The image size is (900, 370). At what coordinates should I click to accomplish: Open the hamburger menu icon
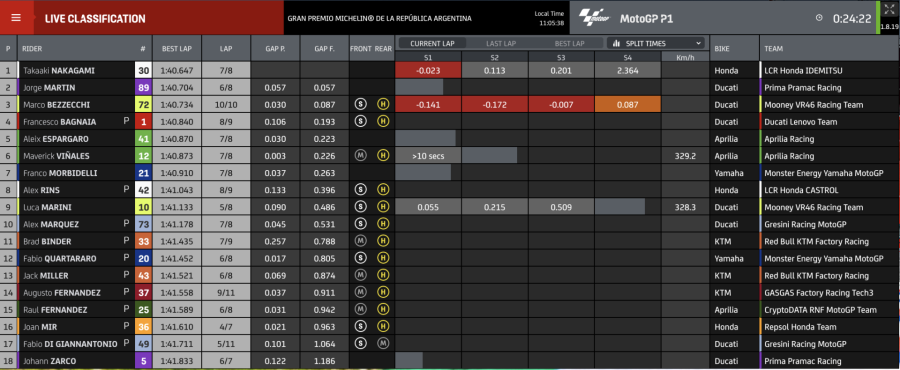point(16,18)
